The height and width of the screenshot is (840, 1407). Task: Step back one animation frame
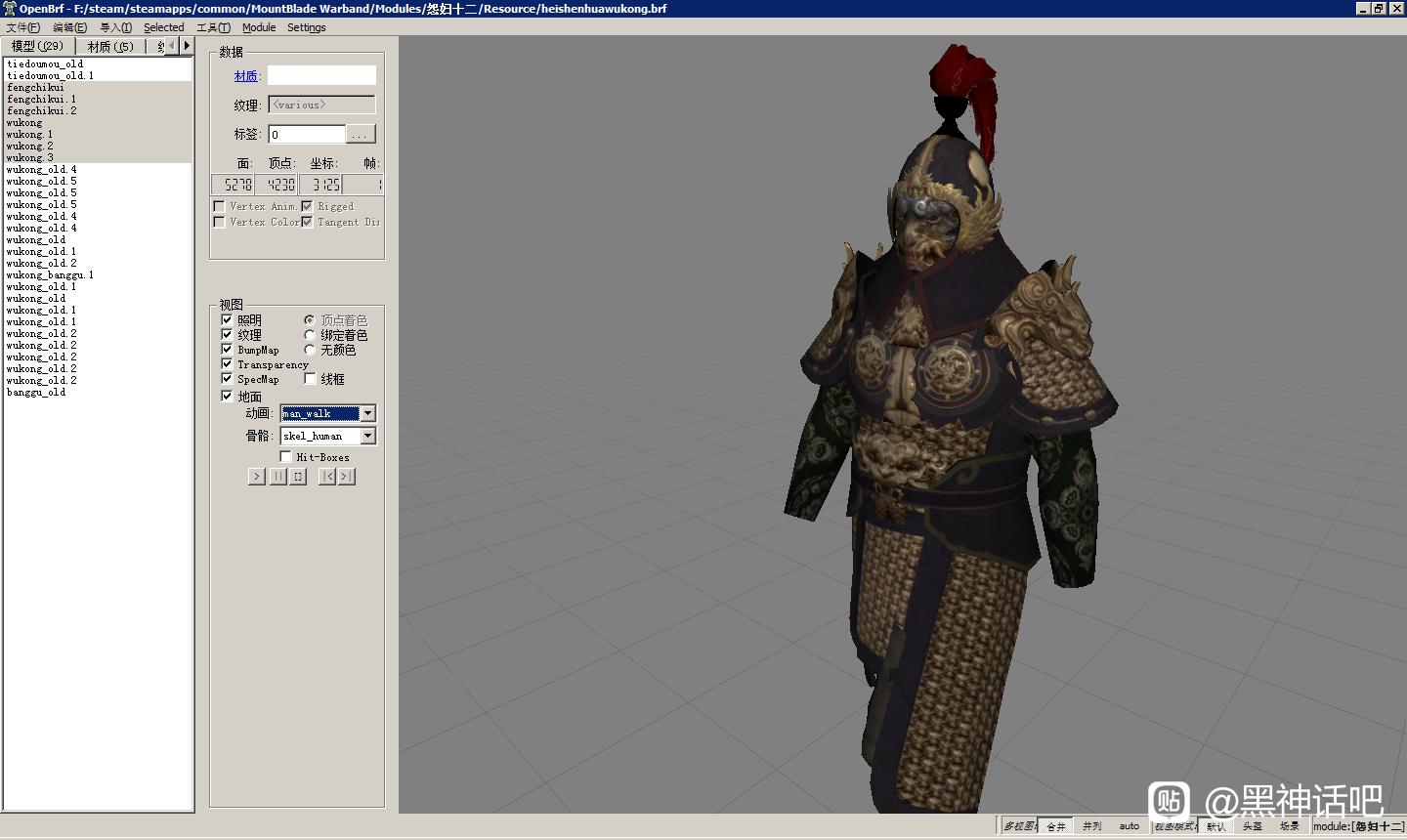pyautogui.click(x=327, y=477)
